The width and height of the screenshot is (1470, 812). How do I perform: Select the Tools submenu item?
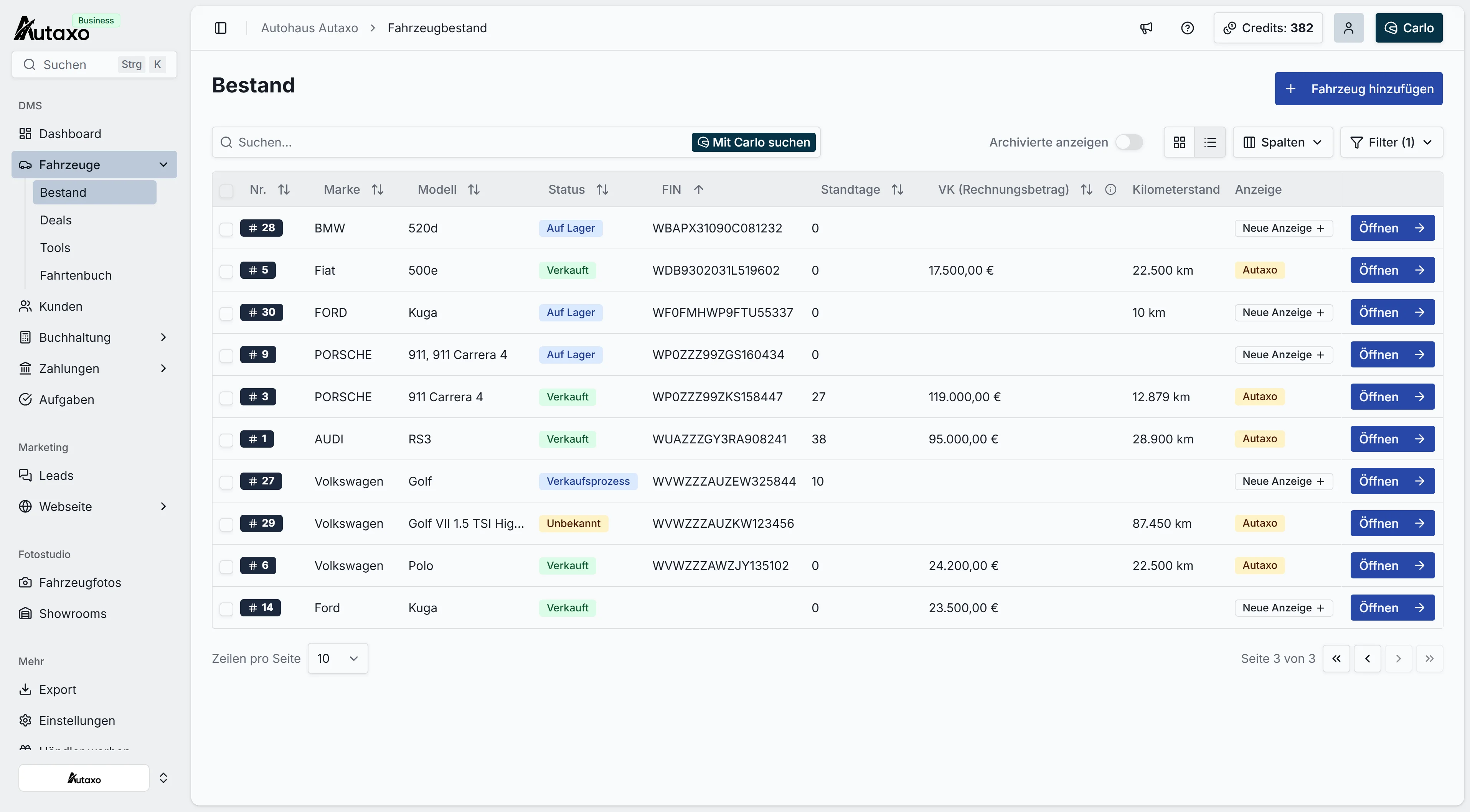[95, 248]
